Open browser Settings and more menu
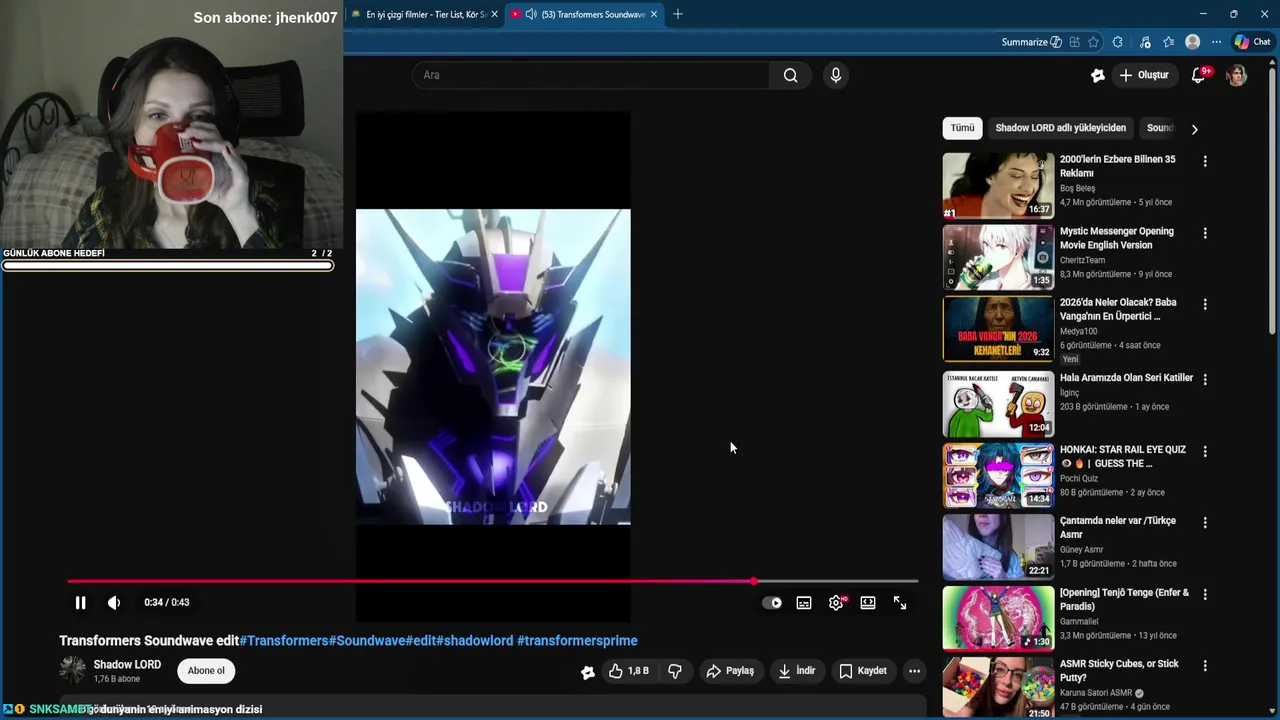1280x720 pixels. (x=1216, y=42)
